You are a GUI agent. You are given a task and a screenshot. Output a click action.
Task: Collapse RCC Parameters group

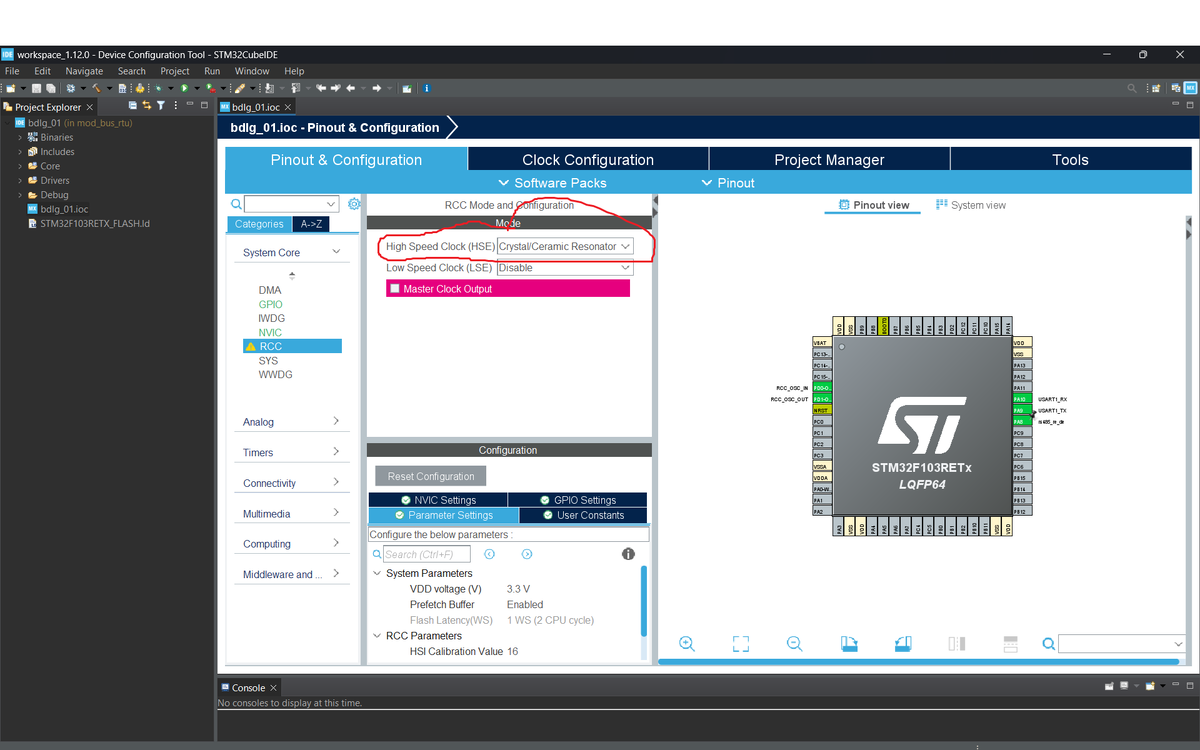(x=377, y=636)
